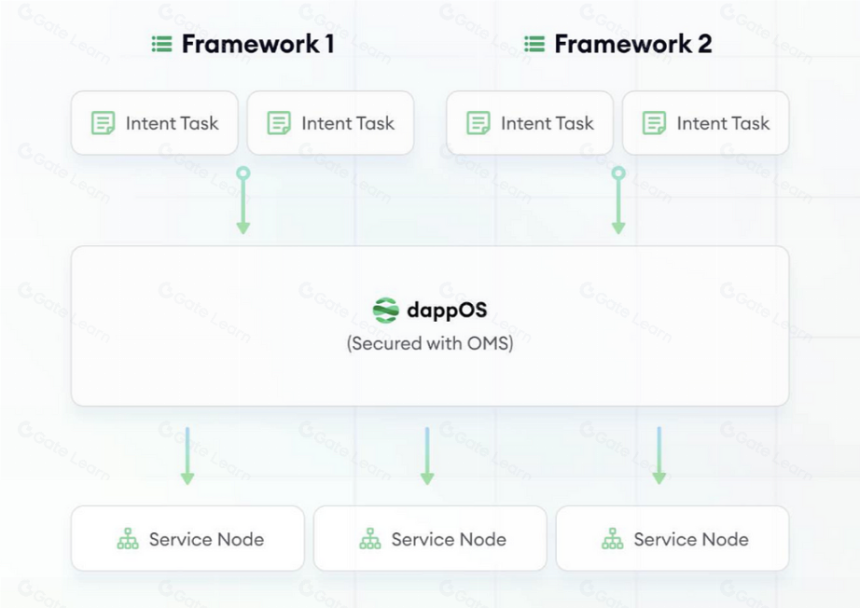Screen dimensions: 860x608
Task: Click the note icon in Framework 1's first Intent Task
Action: click(x=103, y=123)
